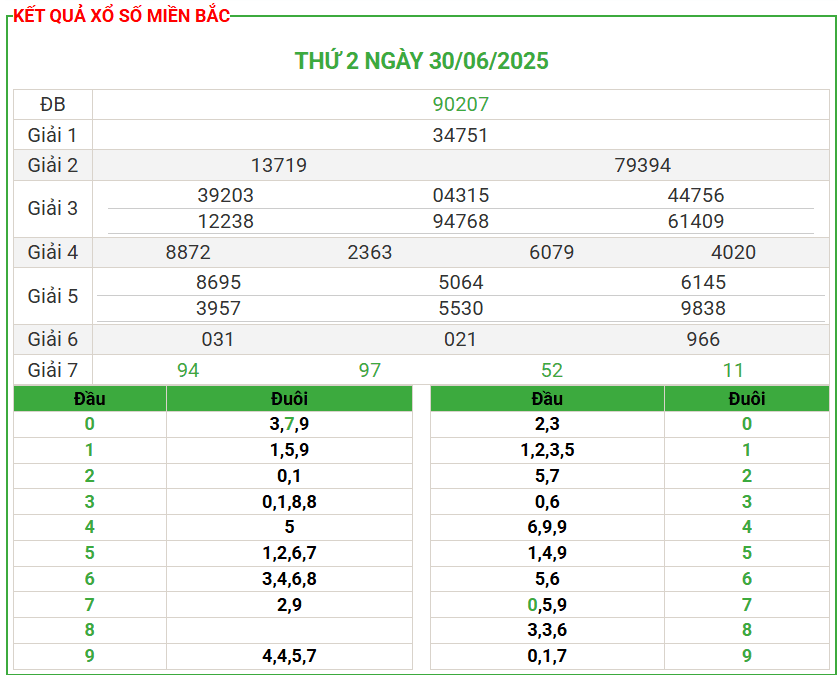This screenshot has width=838, height=677.
Task: Click the head cell '0,6'
Action: click(x=547, y=502)
